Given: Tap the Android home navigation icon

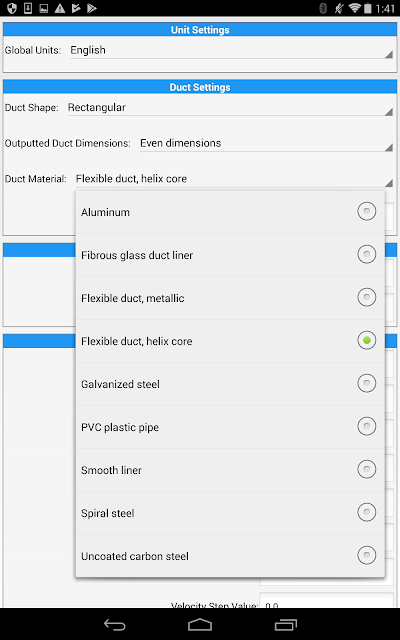Looking at the screenshot, I should 200,624.
